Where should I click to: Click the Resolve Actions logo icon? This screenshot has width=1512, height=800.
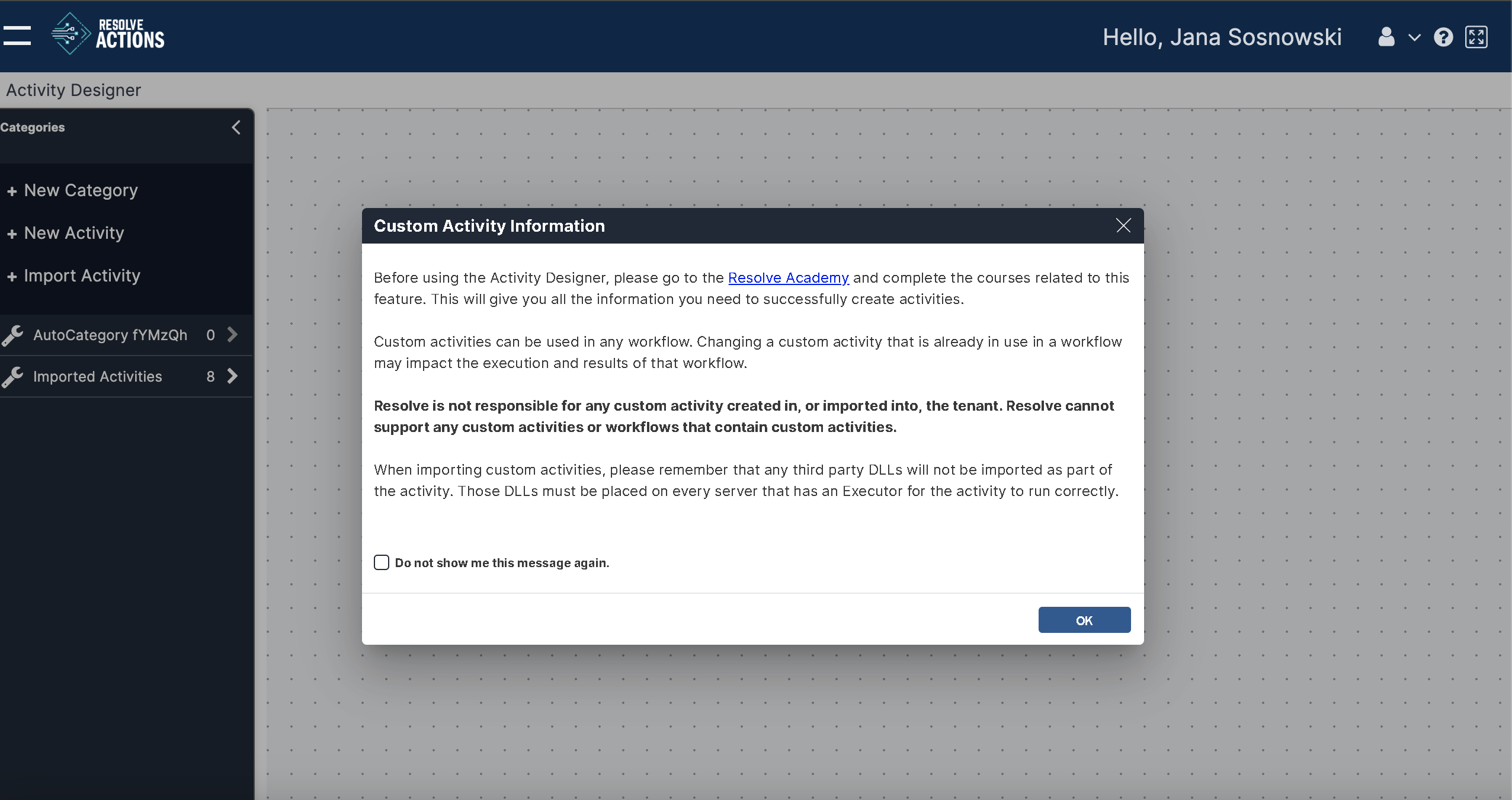click(x=70, y=36)
